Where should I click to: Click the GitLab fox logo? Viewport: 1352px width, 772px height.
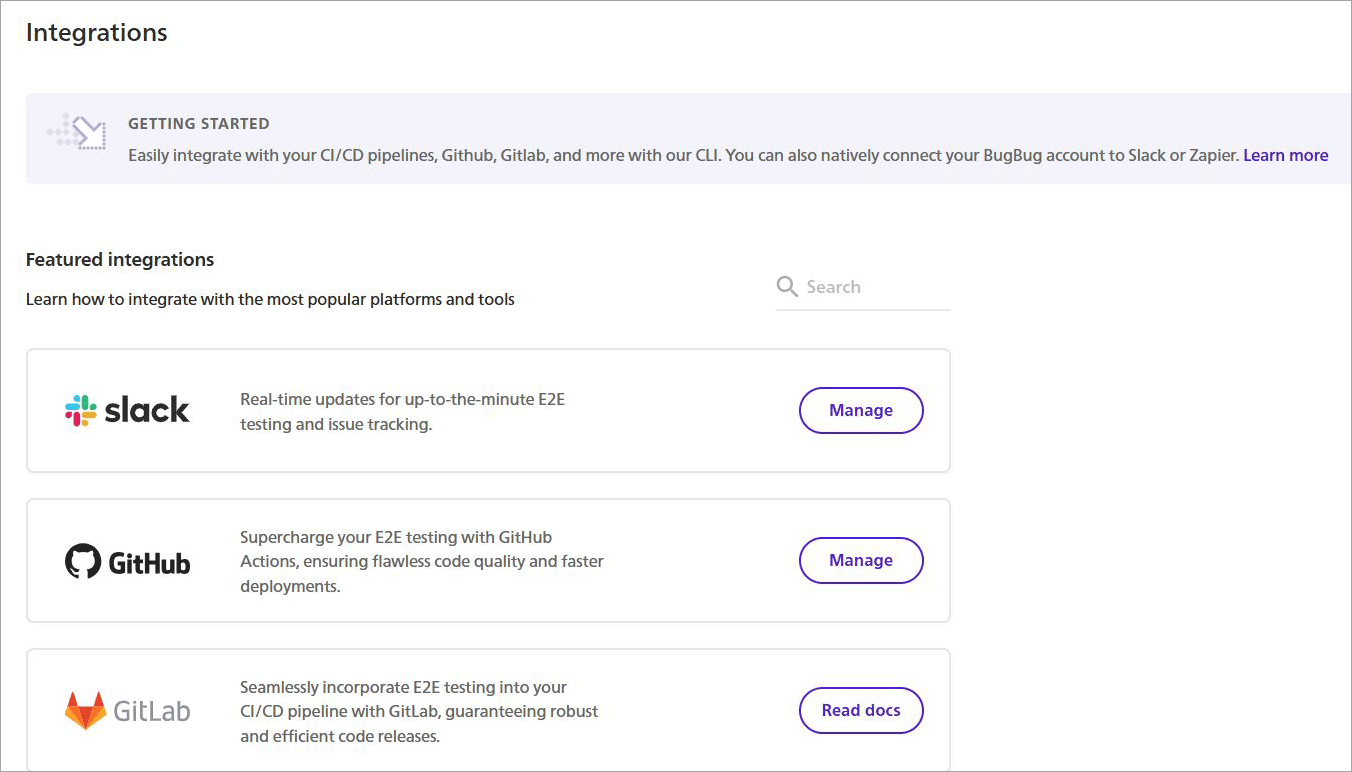[84, 711]
